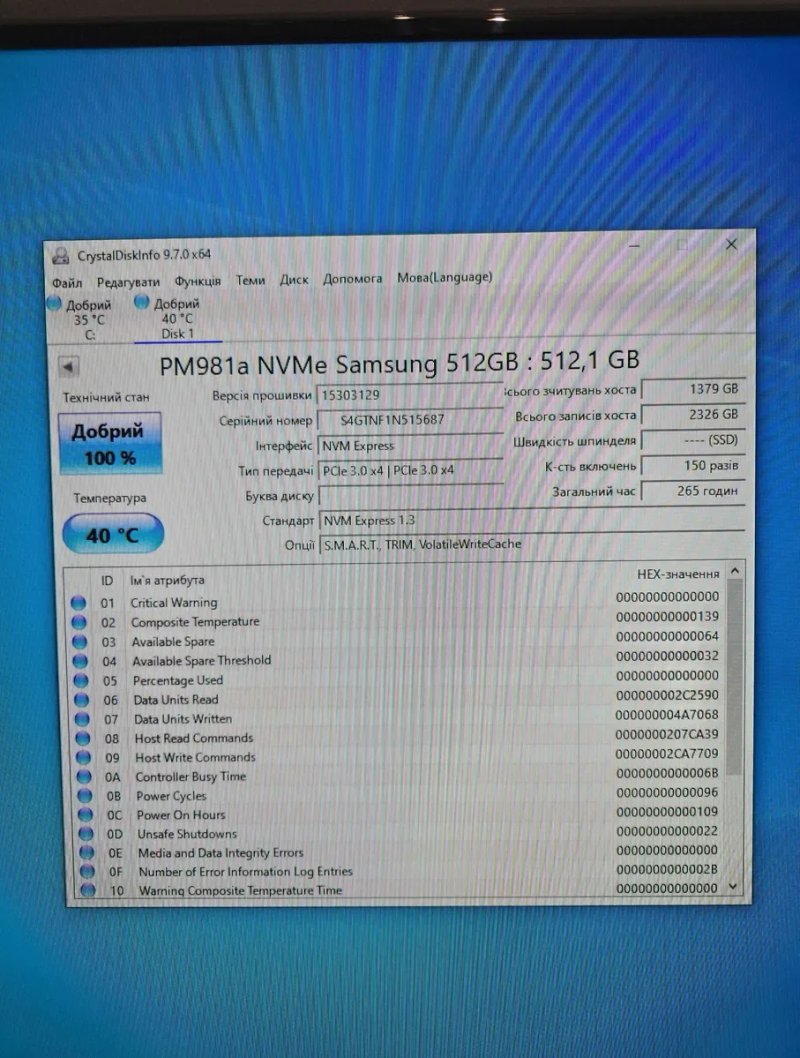800x1058 pixels.
Task: Close the CrystalDiskInfo window
Action: click(x=731, y=244)
